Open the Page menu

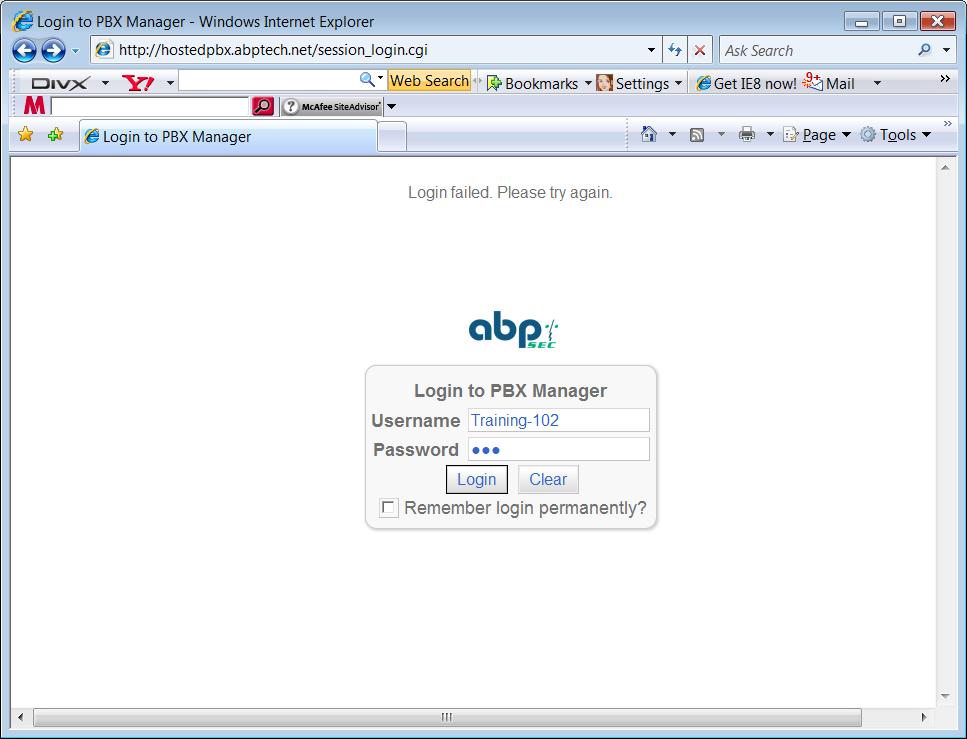[817, 134]
